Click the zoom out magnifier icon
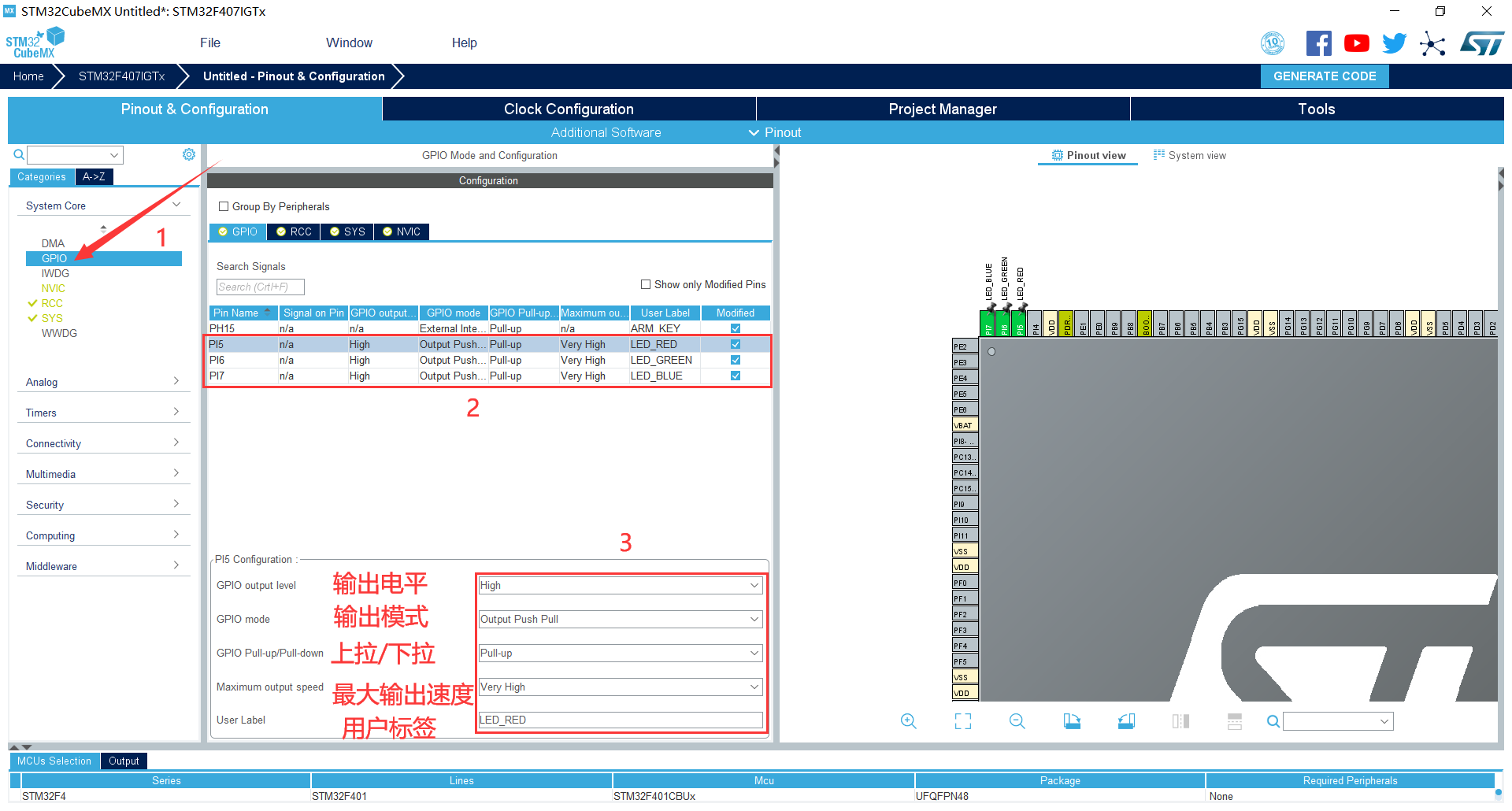1512x811 pixels. (x=1017, y=721)
